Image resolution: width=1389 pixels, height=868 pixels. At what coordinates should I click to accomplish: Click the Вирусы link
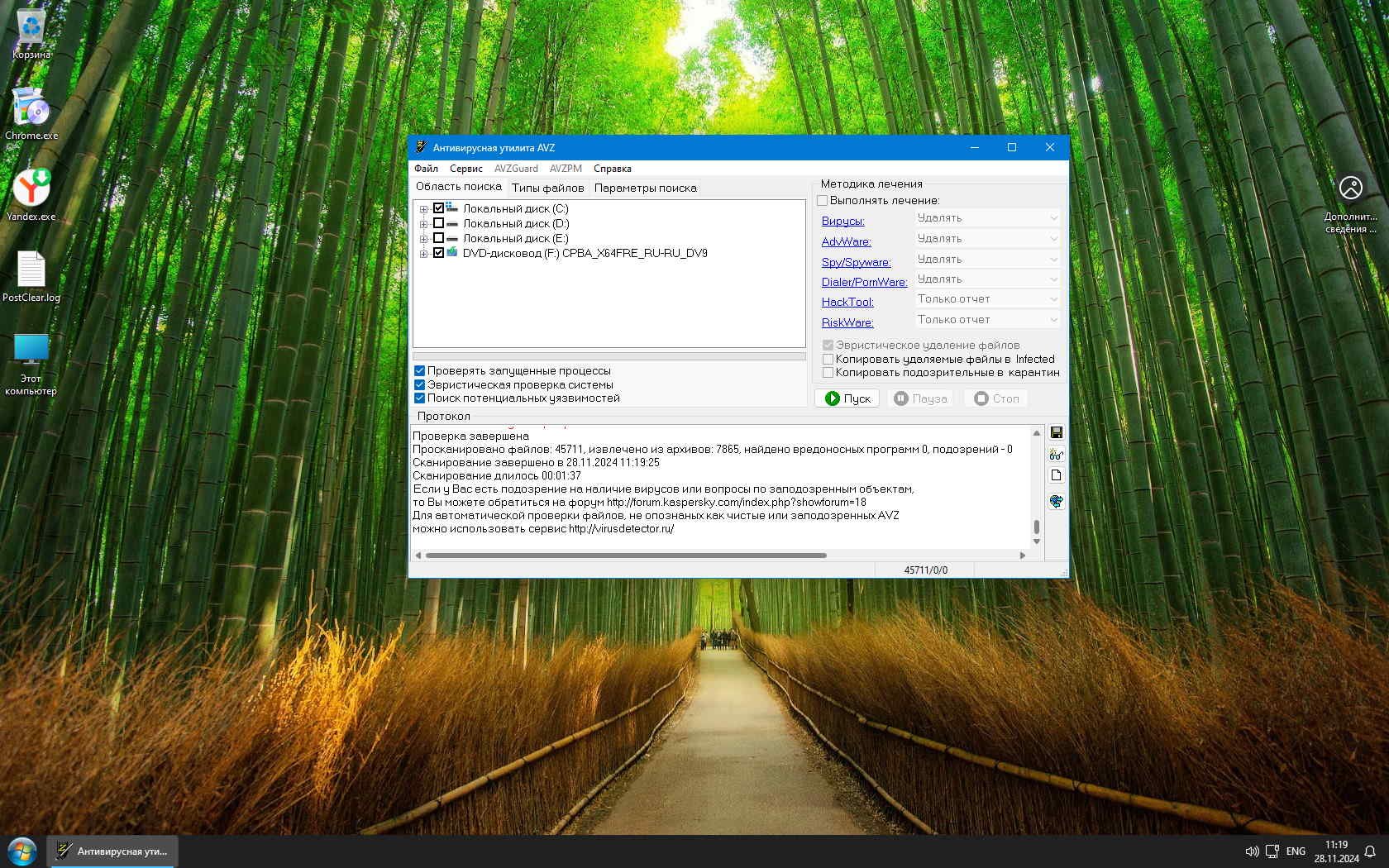842,221
